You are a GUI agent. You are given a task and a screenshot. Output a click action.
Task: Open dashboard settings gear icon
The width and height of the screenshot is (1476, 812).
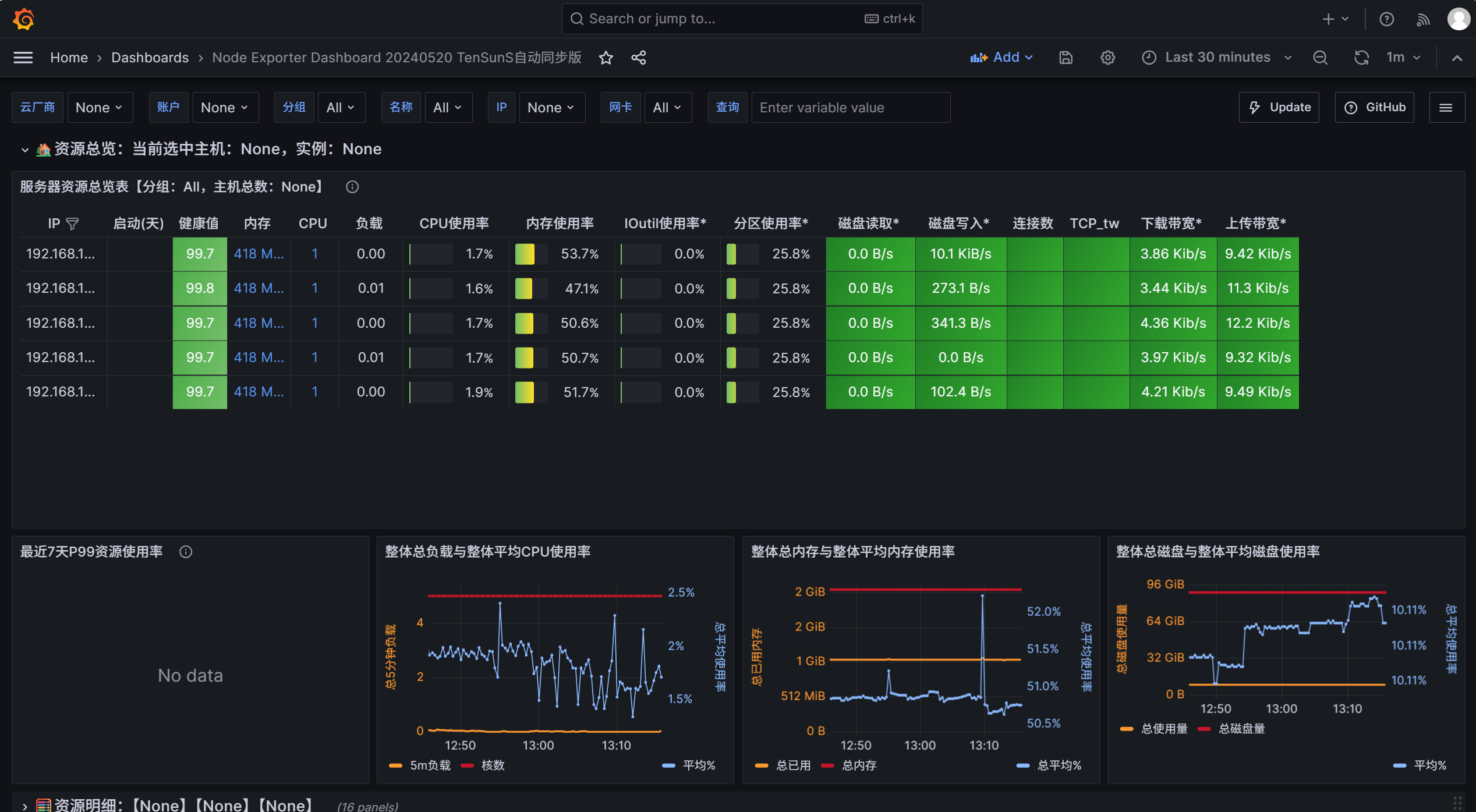tap(1107, 58)
